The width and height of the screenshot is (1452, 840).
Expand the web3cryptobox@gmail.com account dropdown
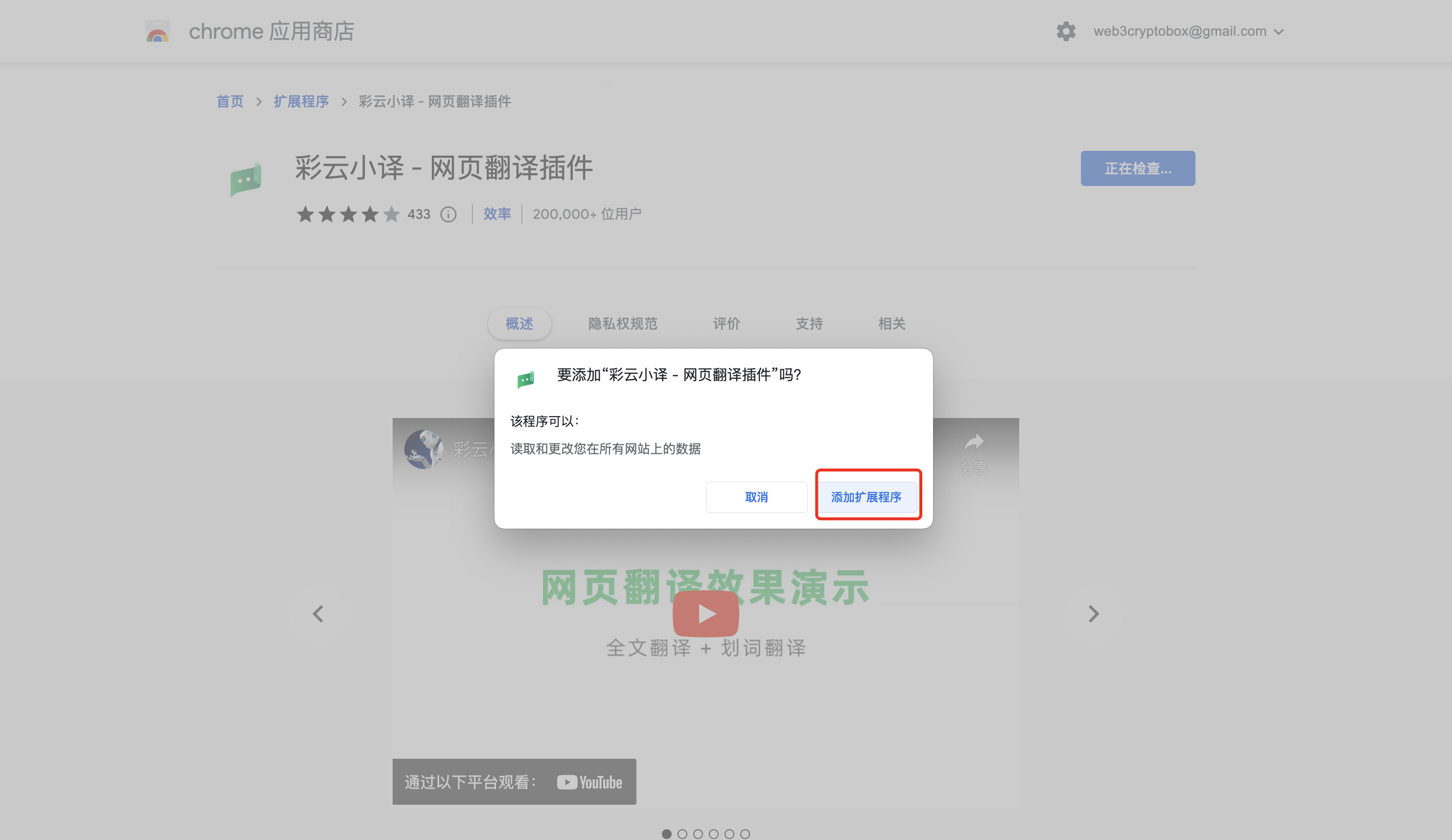point(1189,31)
